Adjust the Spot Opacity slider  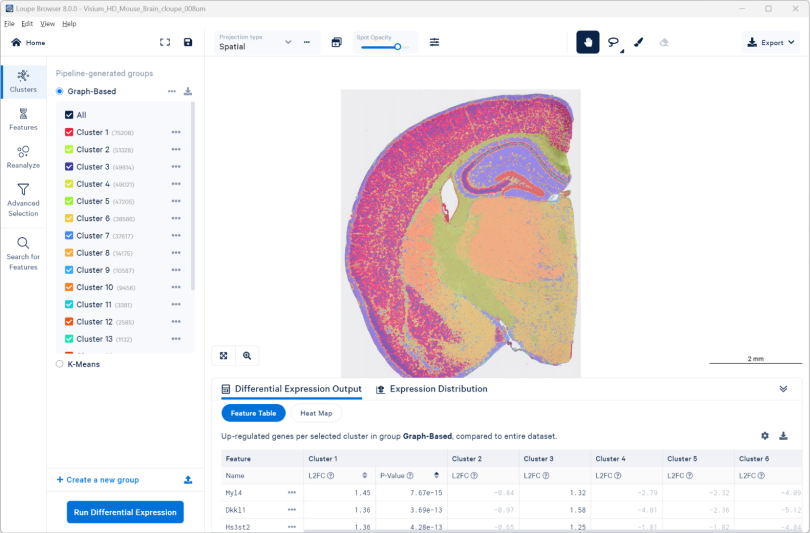(397, 47)
